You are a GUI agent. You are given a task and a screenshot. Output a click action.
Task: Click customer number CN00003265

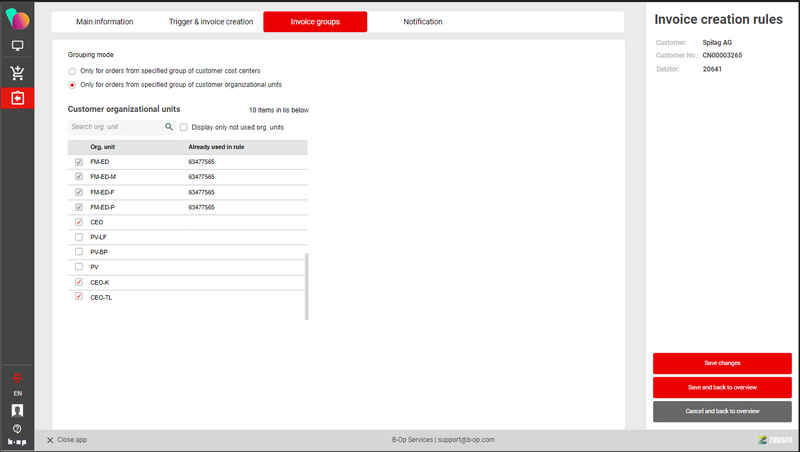click(722, 55)
